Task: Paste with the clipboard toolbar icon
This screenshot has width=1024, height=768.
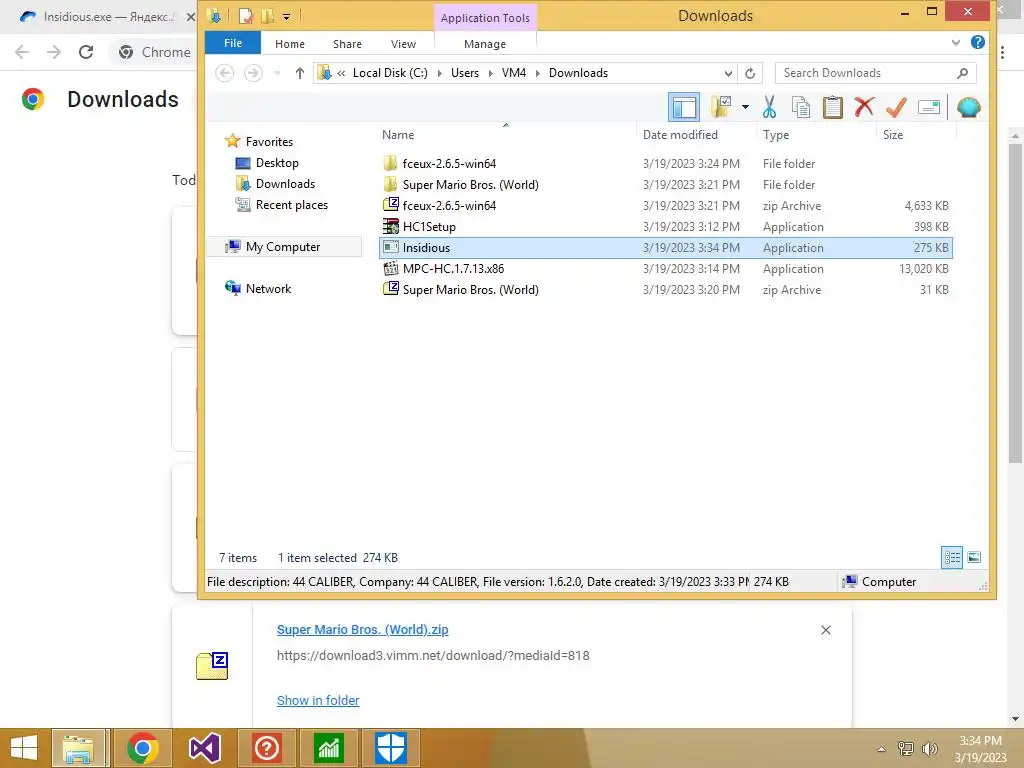Action: [833, 107]
